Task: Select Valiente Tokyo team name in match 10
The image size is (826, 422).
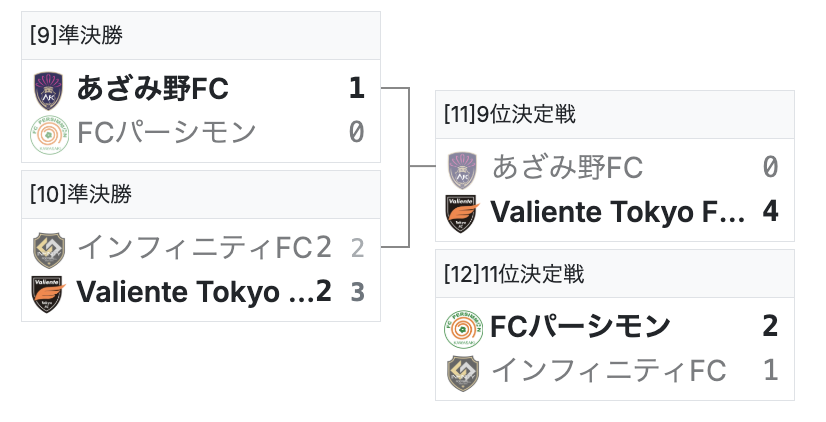Action: [x=204, y=292]
